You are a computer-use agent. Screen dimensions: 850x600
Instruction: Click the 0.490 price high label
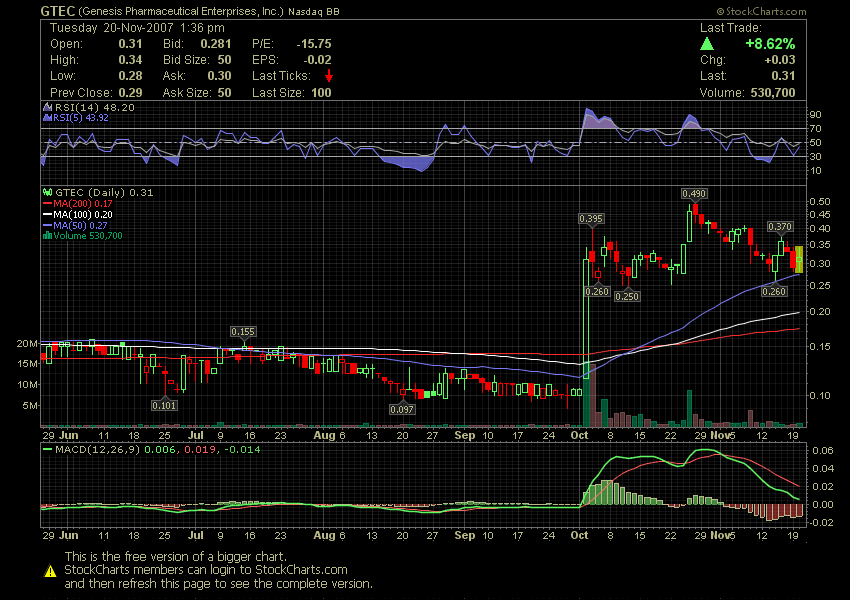[x=695, y=193]
